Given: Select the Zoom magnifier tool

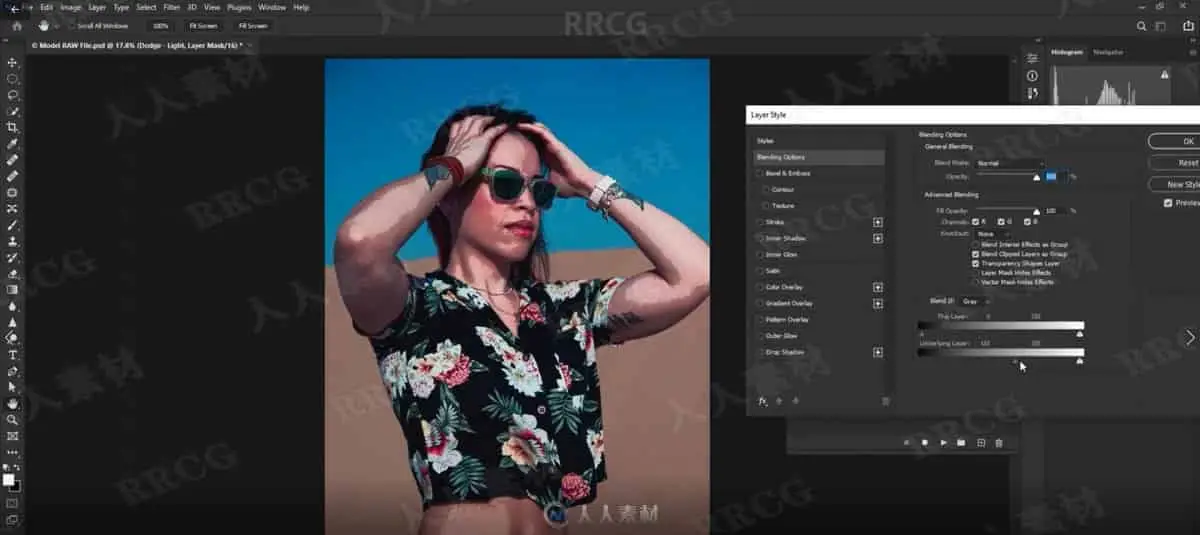Looking at the screenshot, I should (13, 419).
